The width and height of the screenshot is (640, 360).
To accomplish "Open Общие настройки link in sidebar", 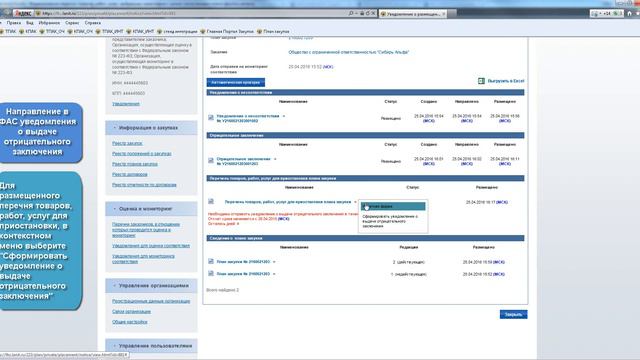I will coord(130,322).
